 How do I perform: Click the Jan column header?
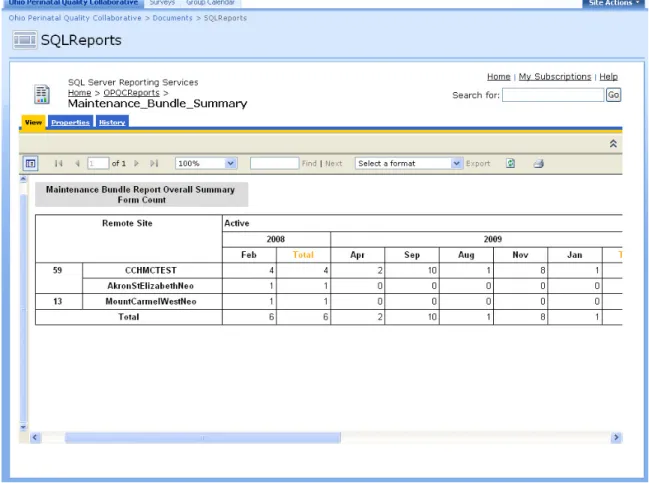point(574,255)
